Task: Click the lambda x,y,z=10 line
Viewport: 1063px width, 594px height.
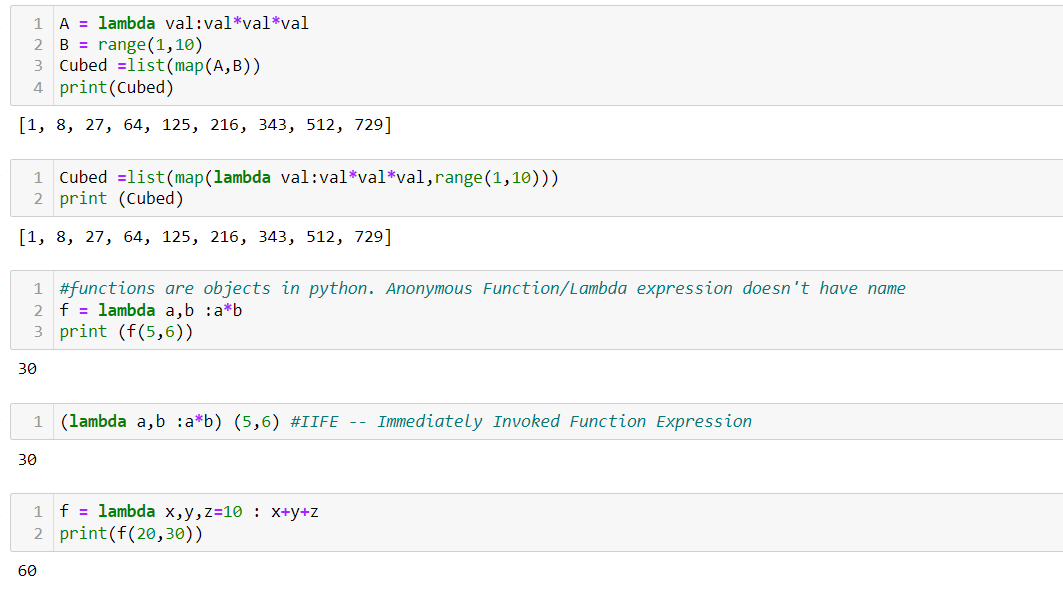Action: 188,512
